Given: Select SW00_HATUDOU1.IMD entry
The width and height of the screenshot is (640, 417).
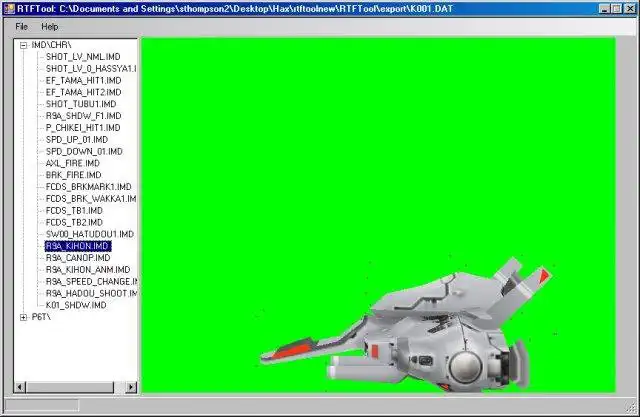Looking at the screenshot, I should click(90, 234).
